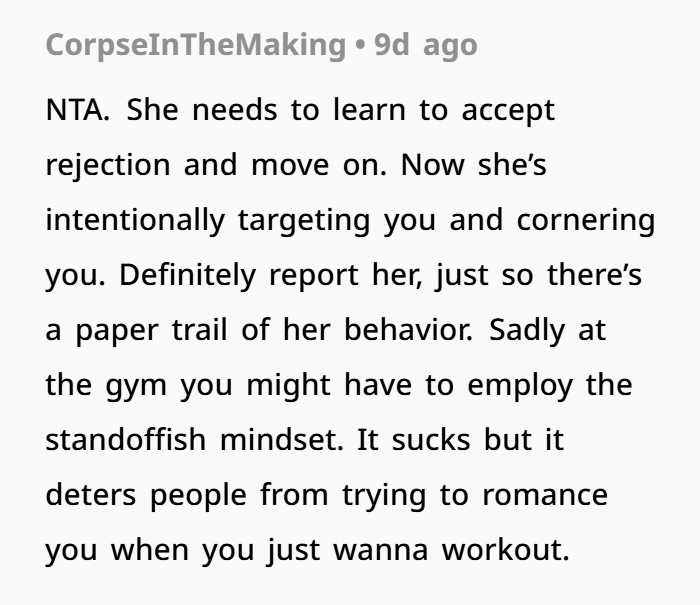The image size is (700, 605).
Task: Open the CorpseInTheMaking user profile
Action: click(196, 46)
